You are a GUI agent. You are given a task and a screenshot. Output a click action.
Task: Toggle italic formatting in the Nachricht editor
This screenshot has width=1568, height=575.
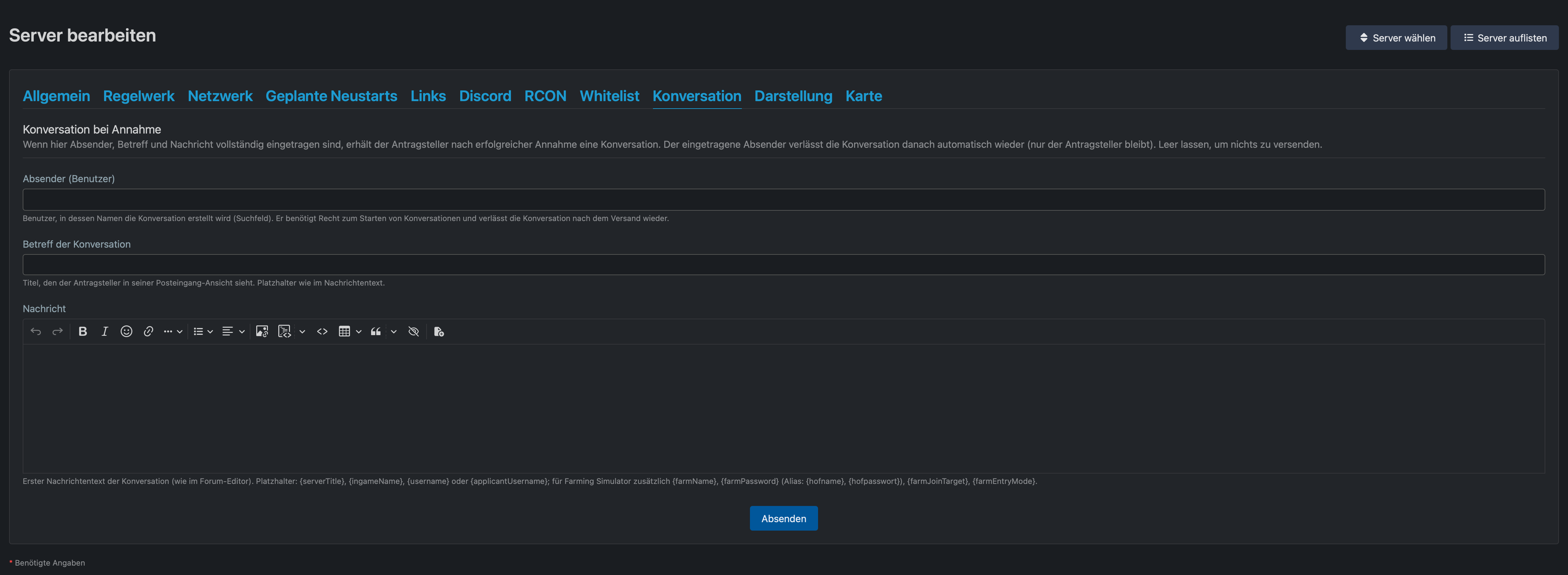[105, 332]
